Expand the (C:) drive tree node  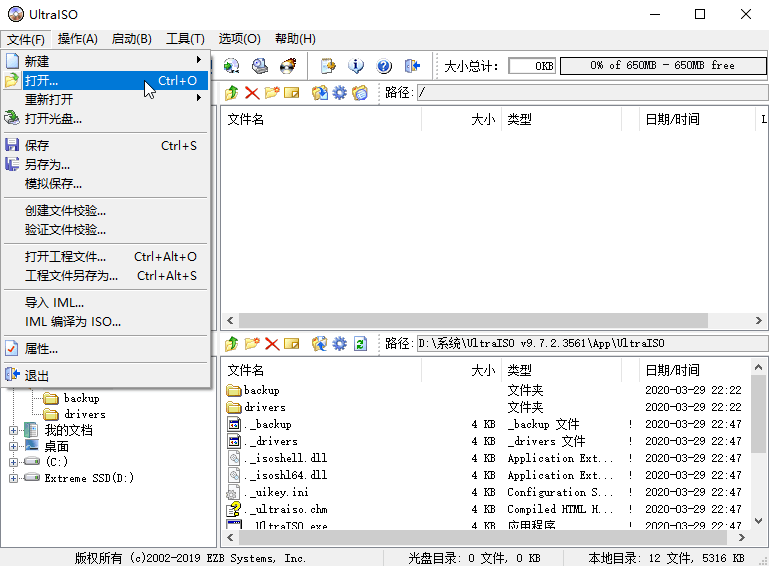(x=13, y=463)
